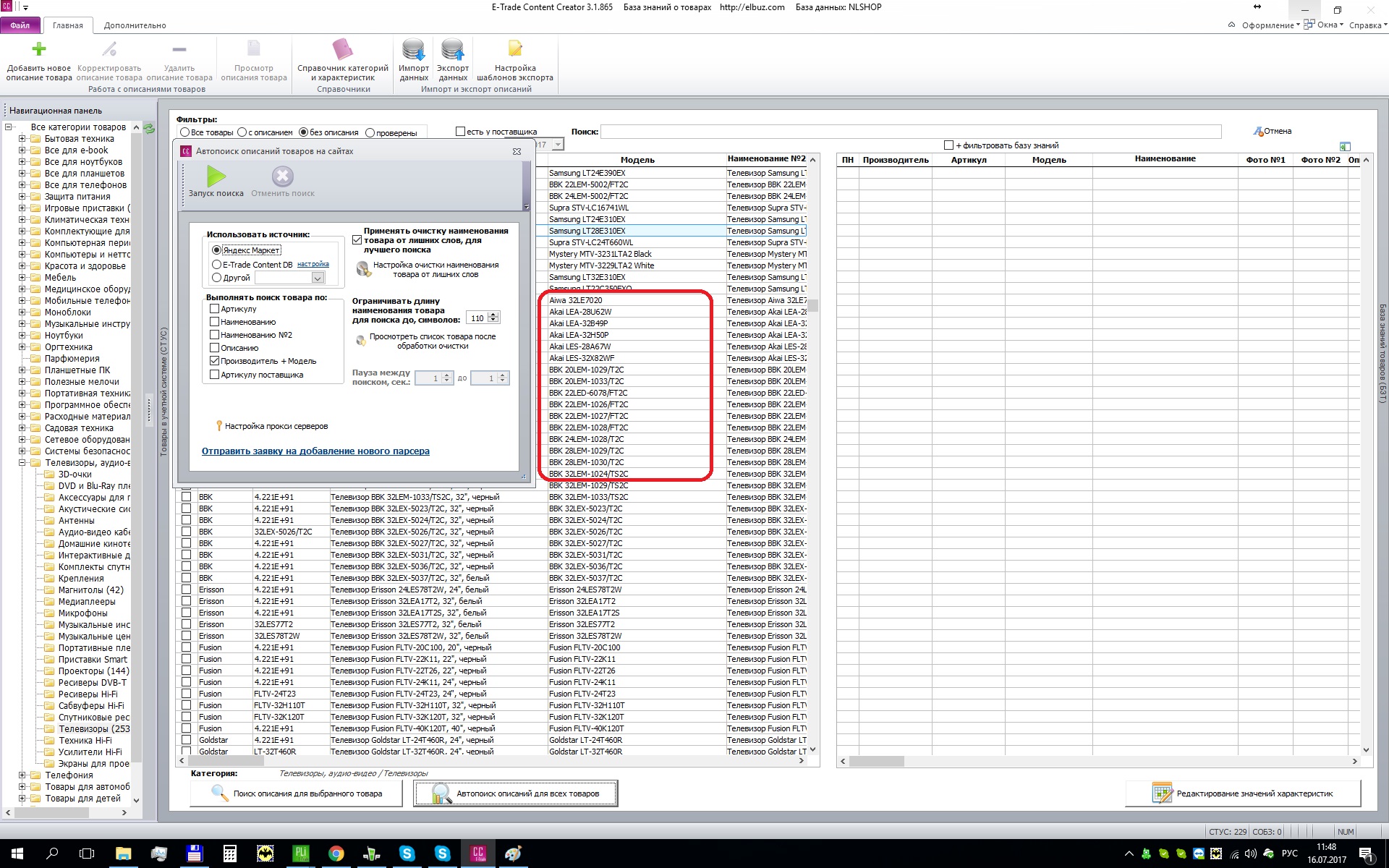Open the PLI application taskbar icon
The width and height of the screenshot is (1389, 868).
coord(300,854)
